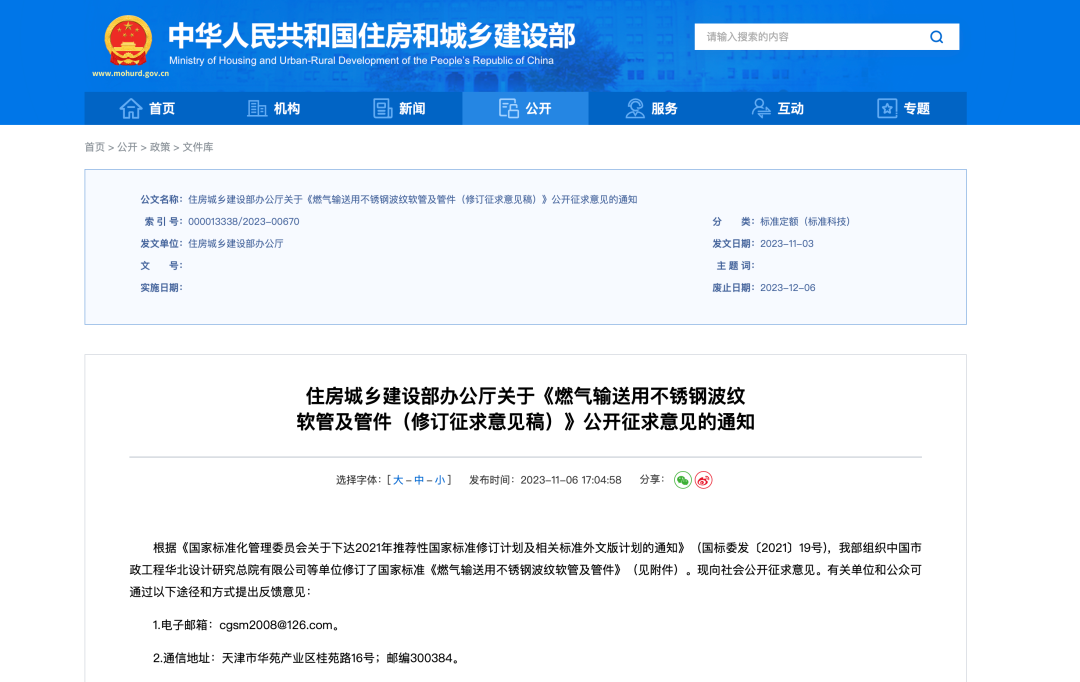
Task: Click the star icon beside 专题
Action: pyautogui.click(x=886, y=108)
